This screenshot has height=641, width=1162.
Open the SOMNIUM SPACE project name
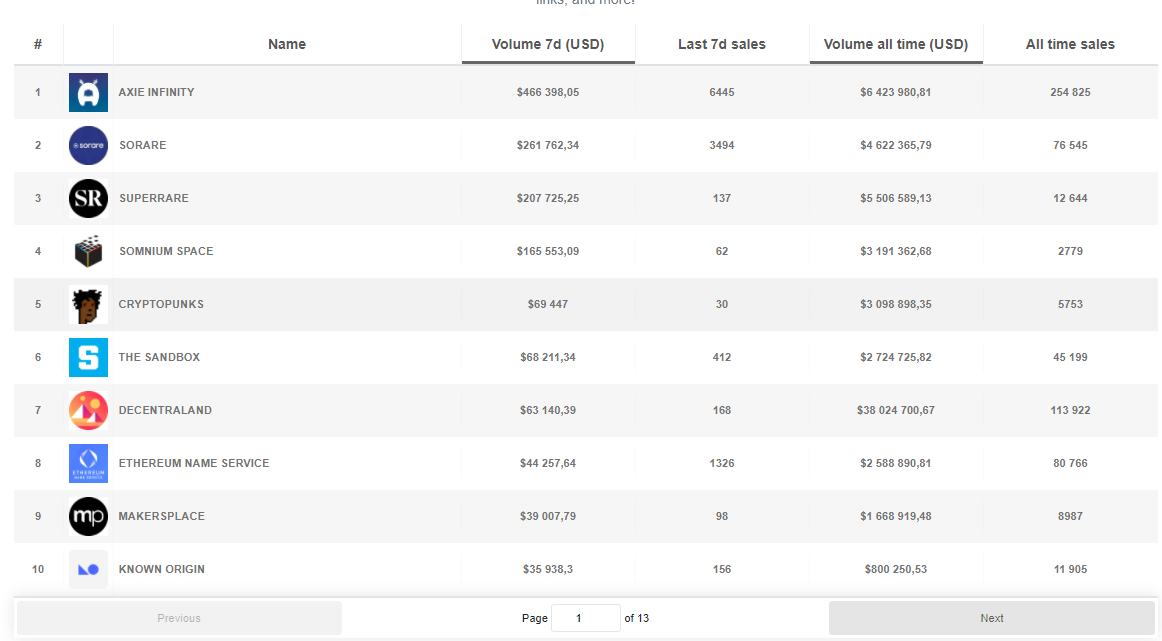pyautogui.click(x=166, y=251)
